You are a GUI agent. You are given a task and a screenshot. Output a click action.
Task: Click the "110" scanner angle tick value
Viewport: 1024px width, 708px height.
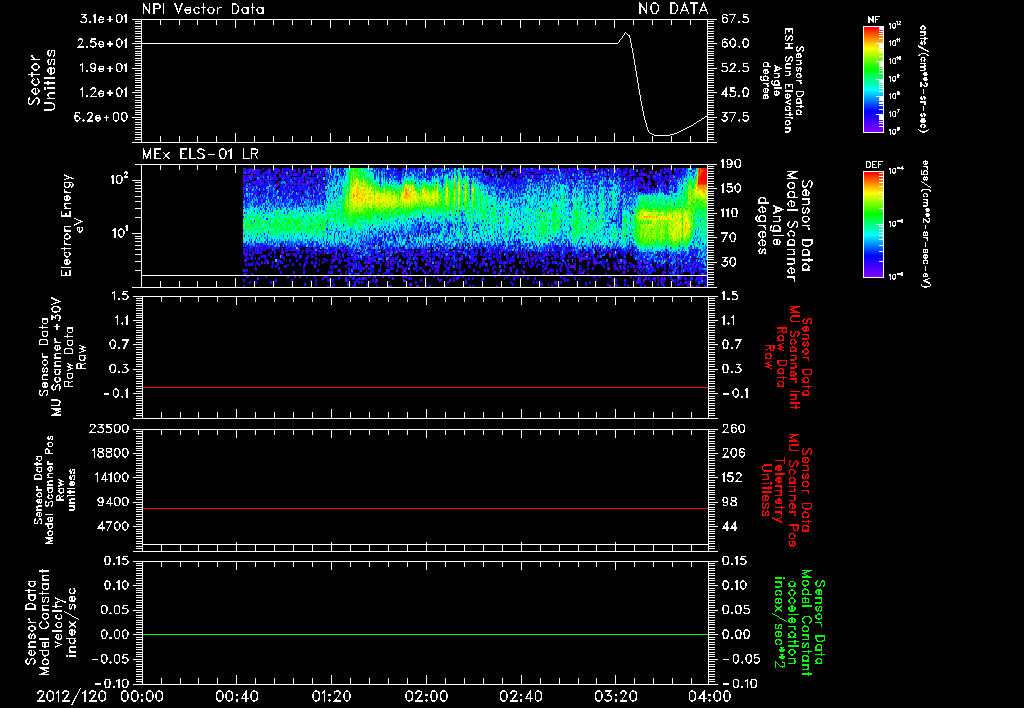[731, 213]
